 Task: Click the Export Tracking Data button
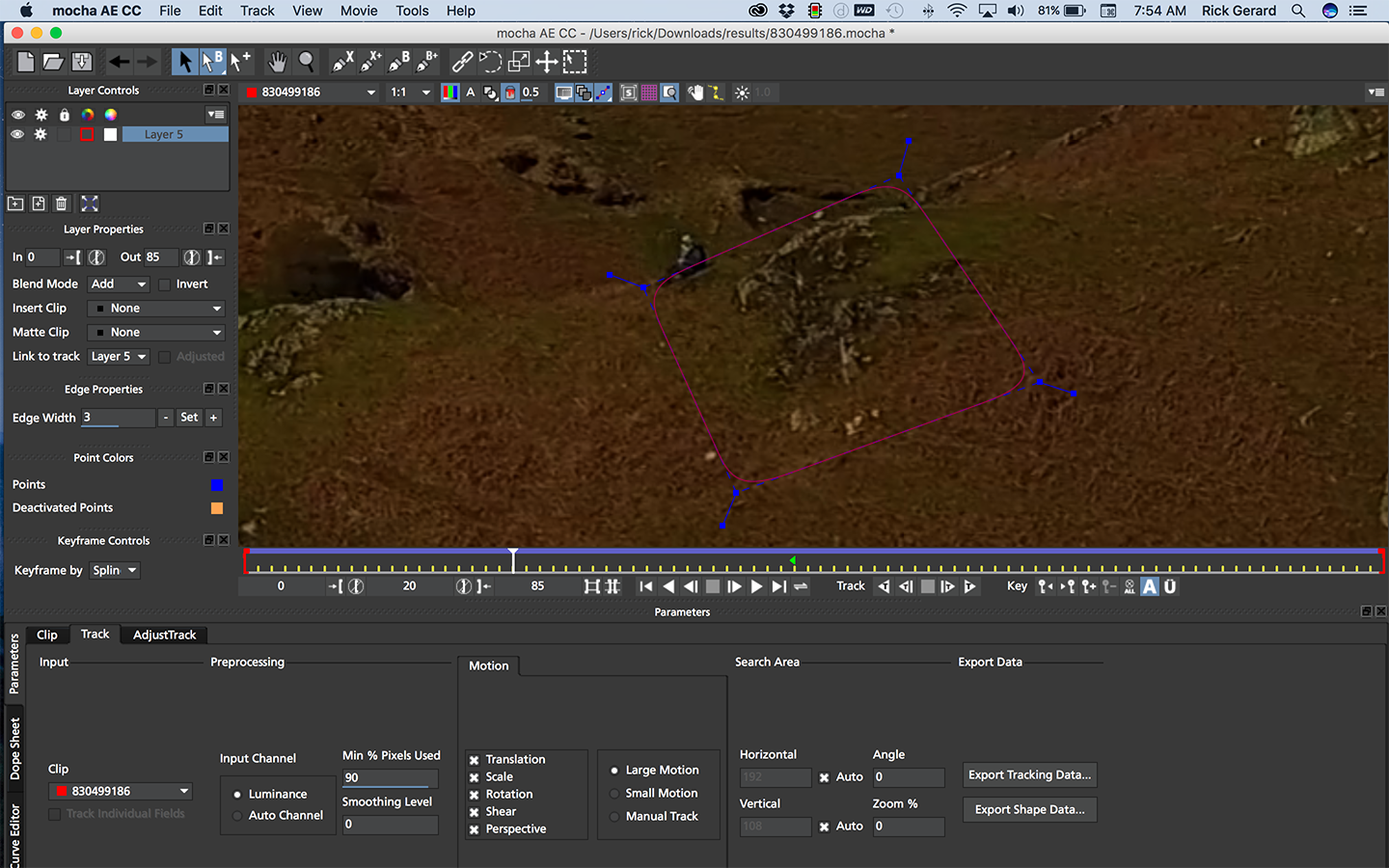tap(1029, 775)
